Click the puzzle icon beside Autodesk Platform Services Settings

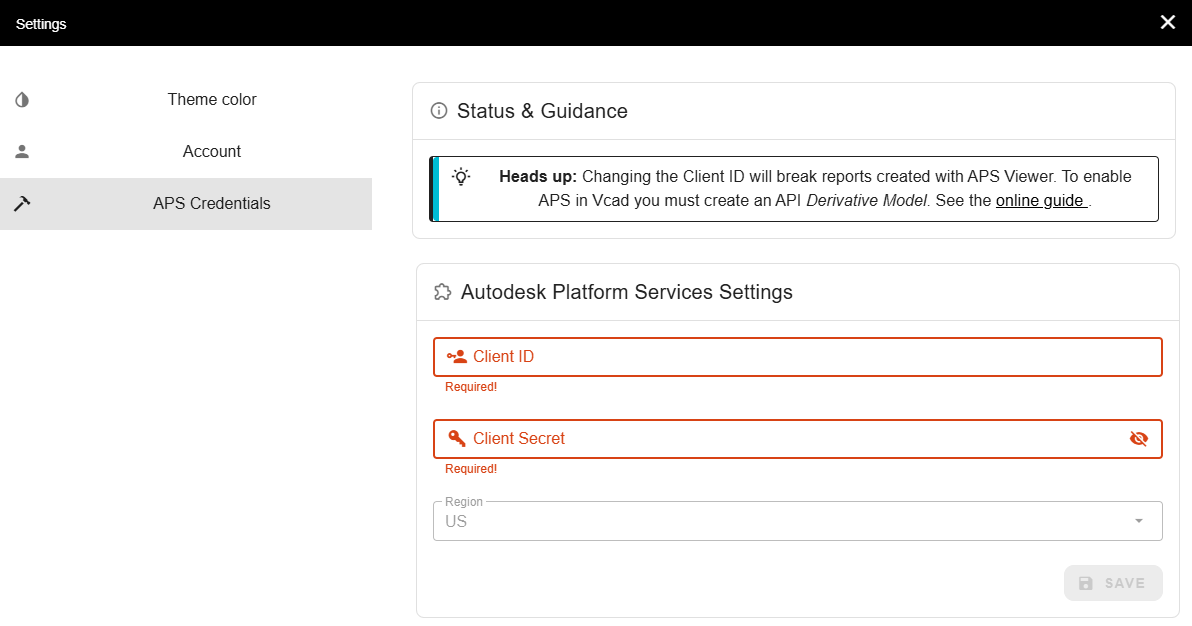pos(442,292)
